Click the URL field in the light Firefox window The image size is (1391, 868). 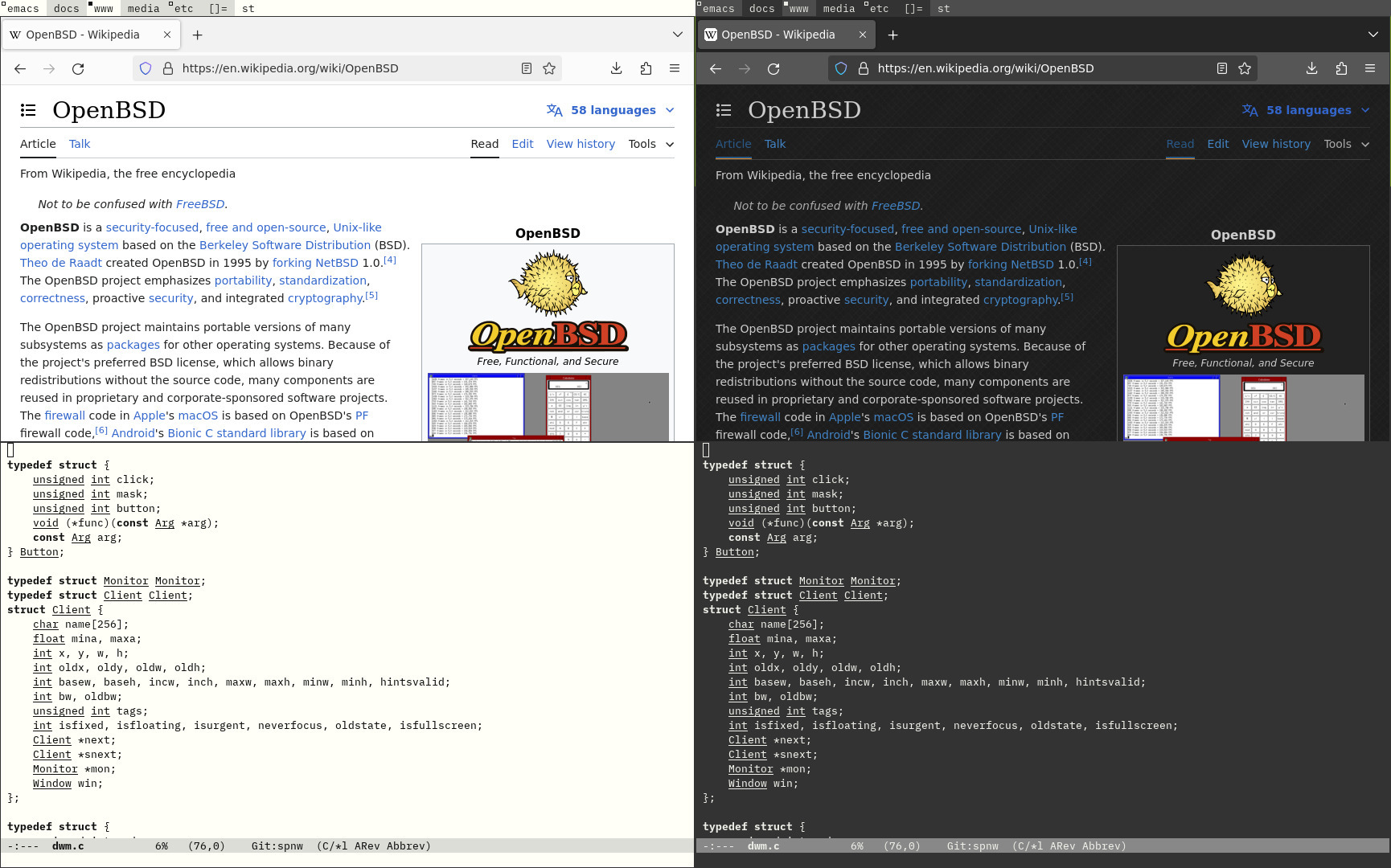pos(346,68)
